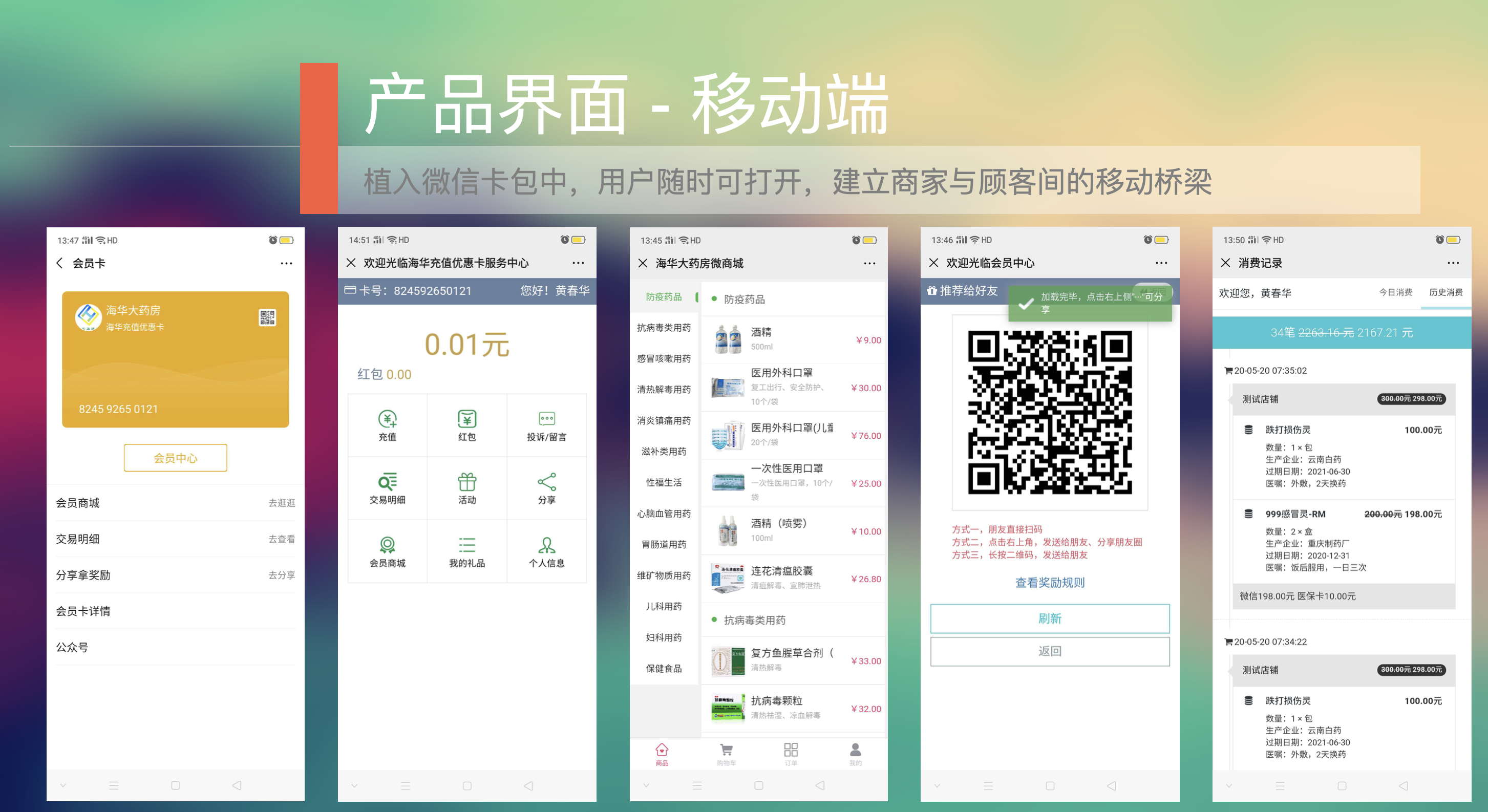Select 抗病毒类用药 category in sidebar
The image size is (1488, 812).
tap(664, 328)
